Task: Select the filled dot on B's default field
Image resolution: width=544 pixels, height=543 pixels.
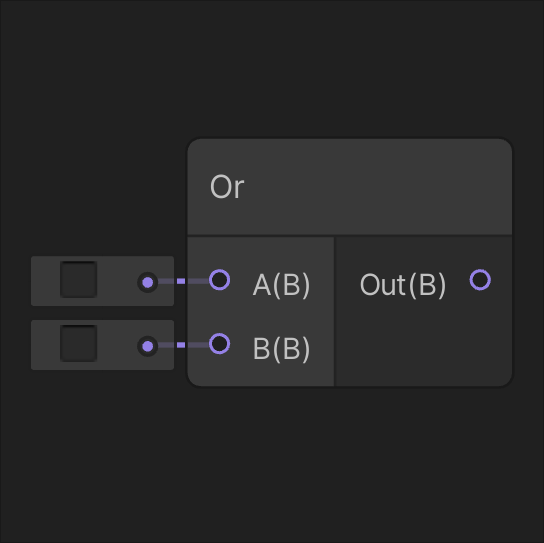Action: pyautogui.click(x=148, y=346)
